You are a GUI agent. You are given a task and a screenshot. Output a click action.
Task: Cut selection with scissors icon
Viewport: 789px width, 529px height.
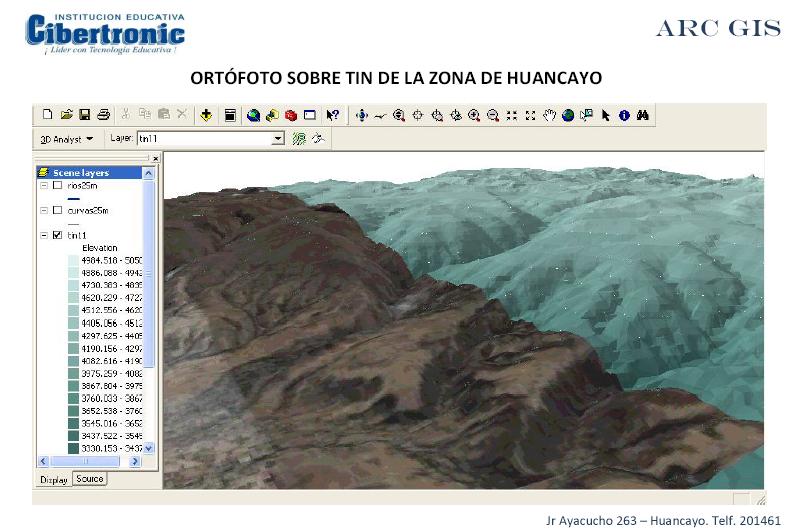(x=126, y=115)
